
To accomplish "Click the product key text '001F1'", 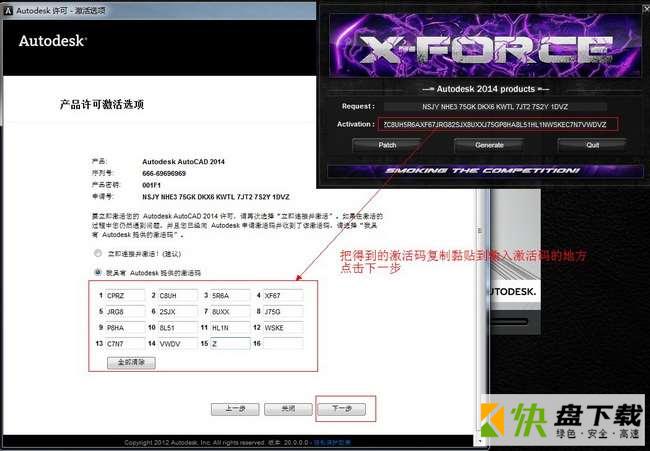I will pos(151,185).
